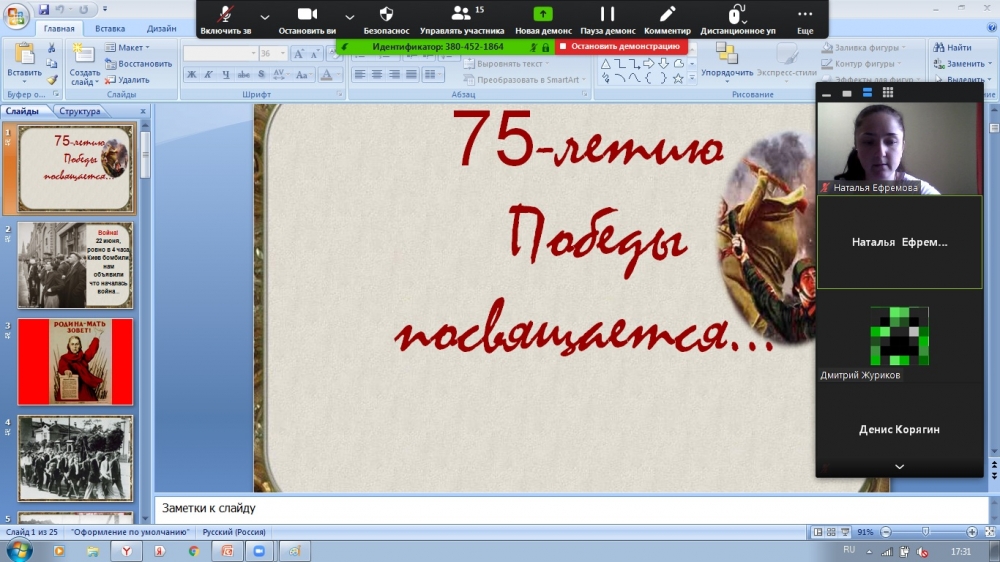The height and width of the screenshot is (562, 1000).
Task: Align text left
Action: coord(360,75)
